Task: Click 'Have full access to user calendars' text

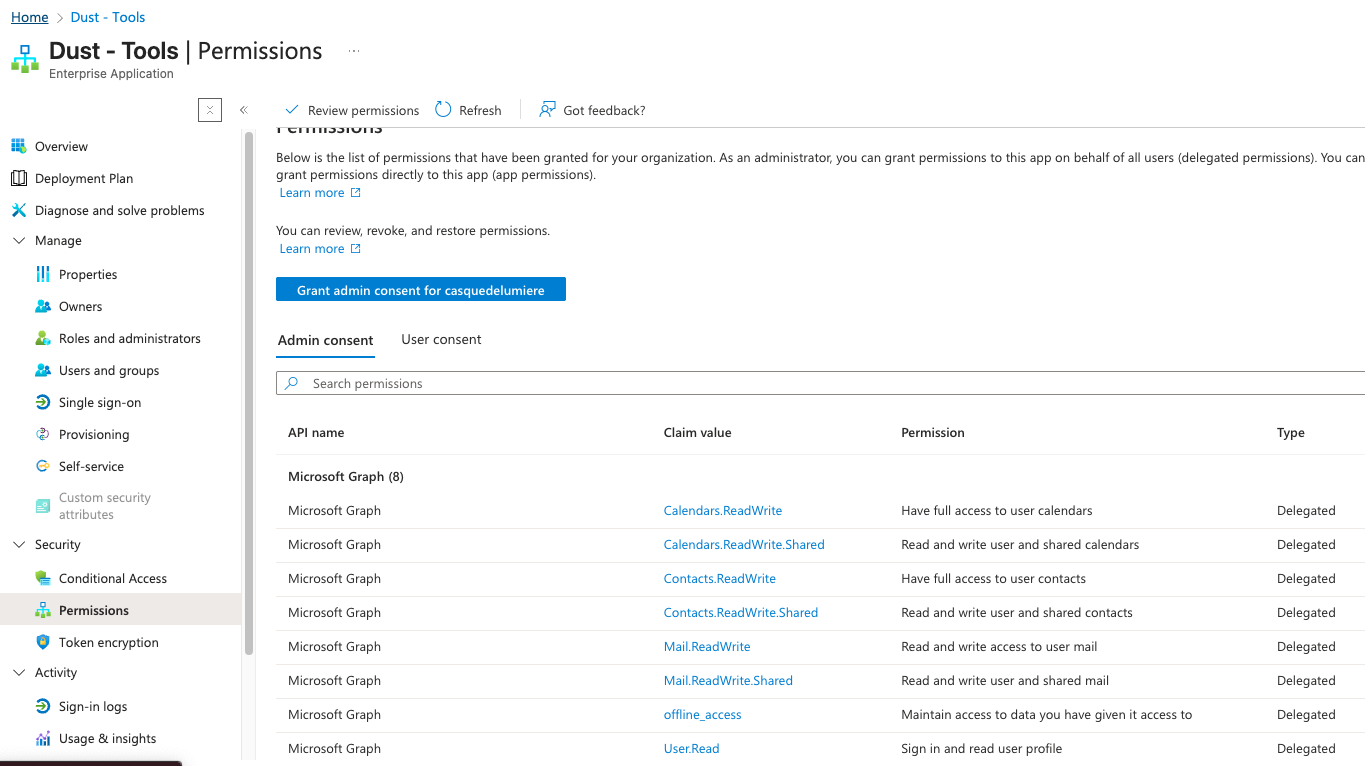Action: [997, 511]
